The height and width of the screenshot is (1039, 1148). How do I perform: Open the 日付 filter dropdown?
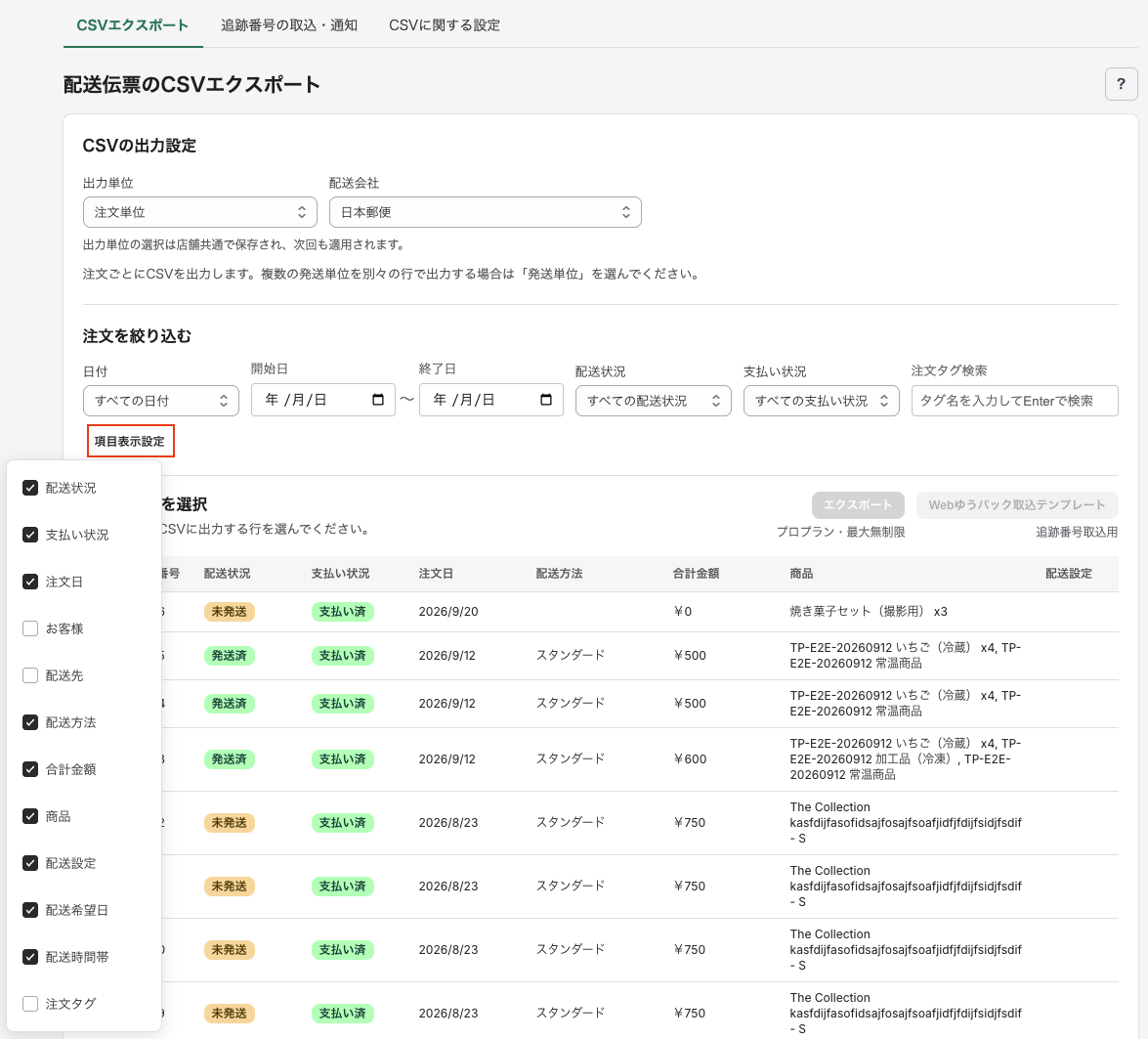click(x=161, y=401)
